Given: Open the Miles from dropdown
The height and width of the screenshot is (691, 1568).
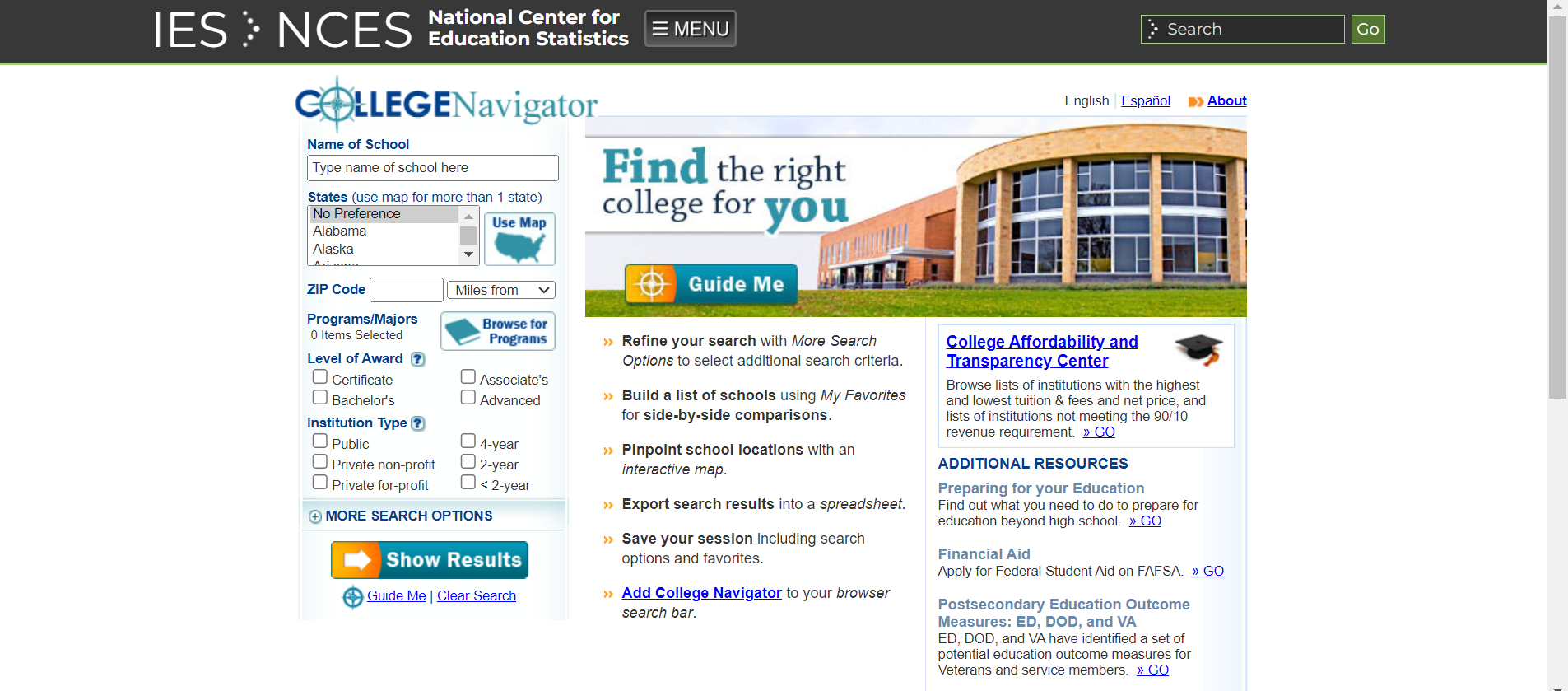Looking at the screenshot, I should tap(501, 290).
